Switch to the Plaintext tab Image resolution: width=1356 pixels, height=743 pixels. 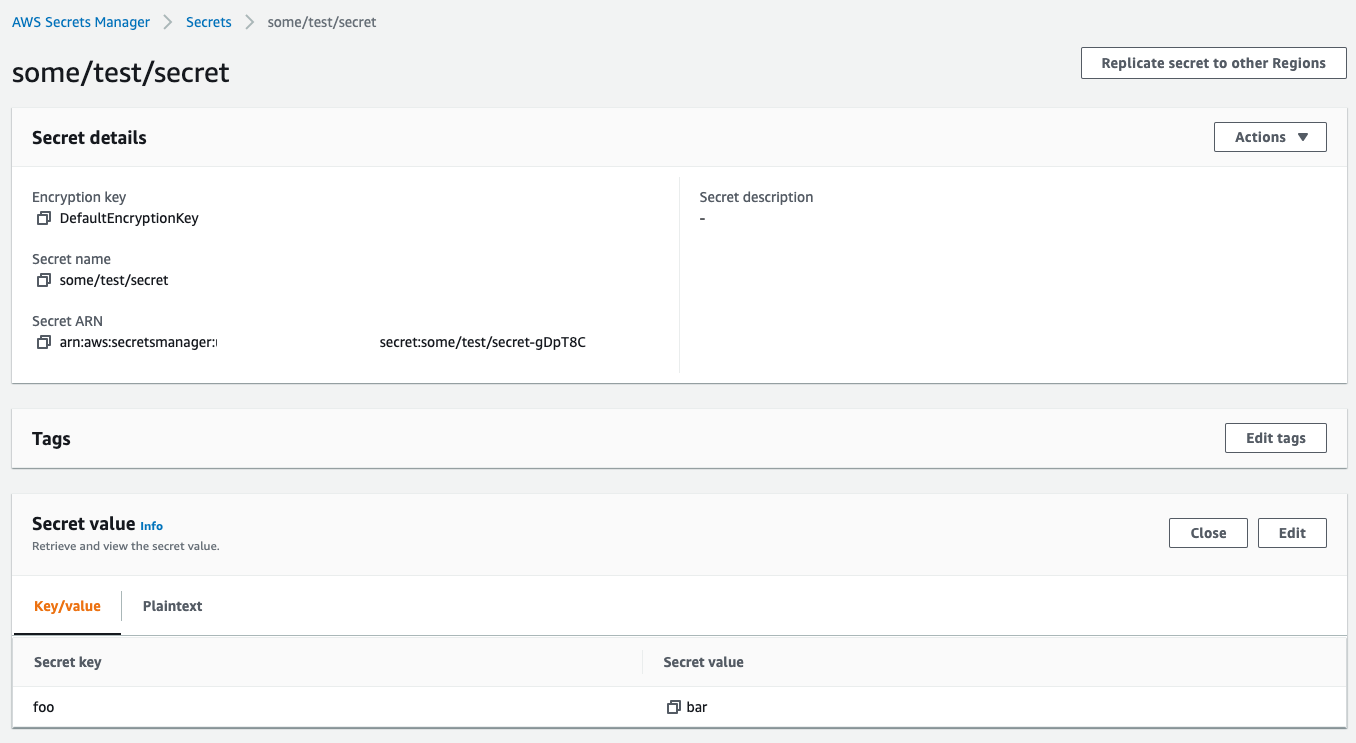172,606
